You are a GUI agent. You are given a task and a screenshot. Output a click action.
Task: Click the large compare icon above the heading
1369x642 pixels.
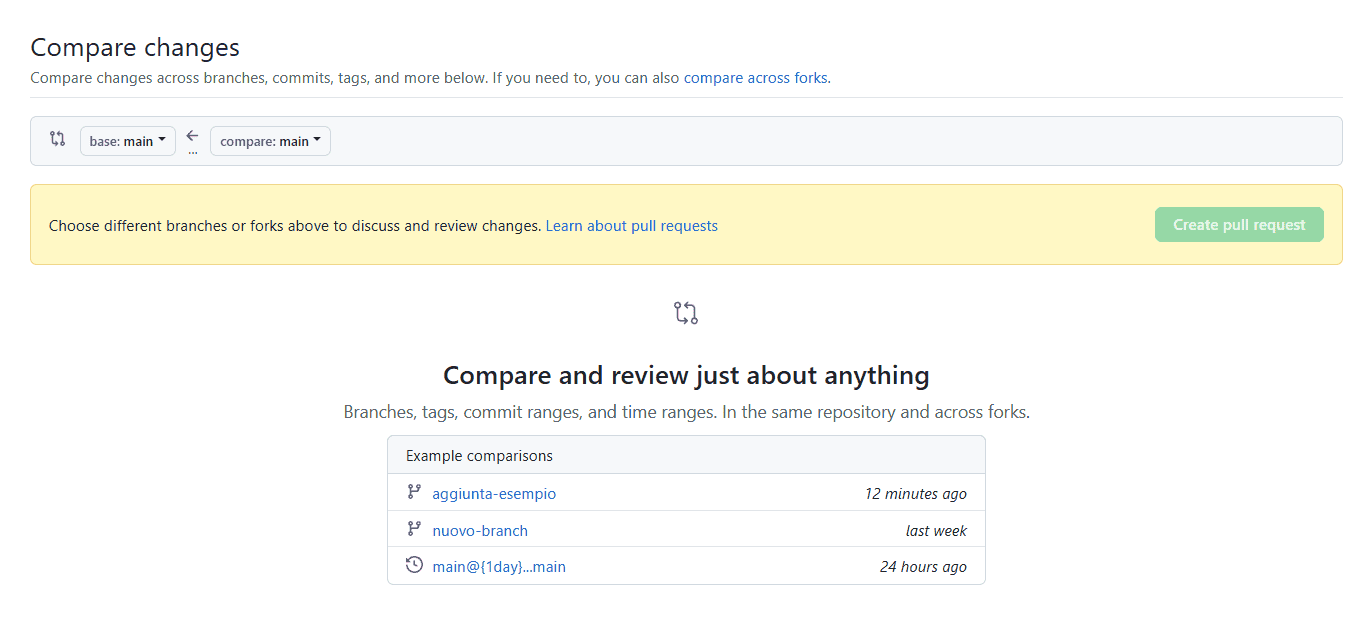(686, 313)
